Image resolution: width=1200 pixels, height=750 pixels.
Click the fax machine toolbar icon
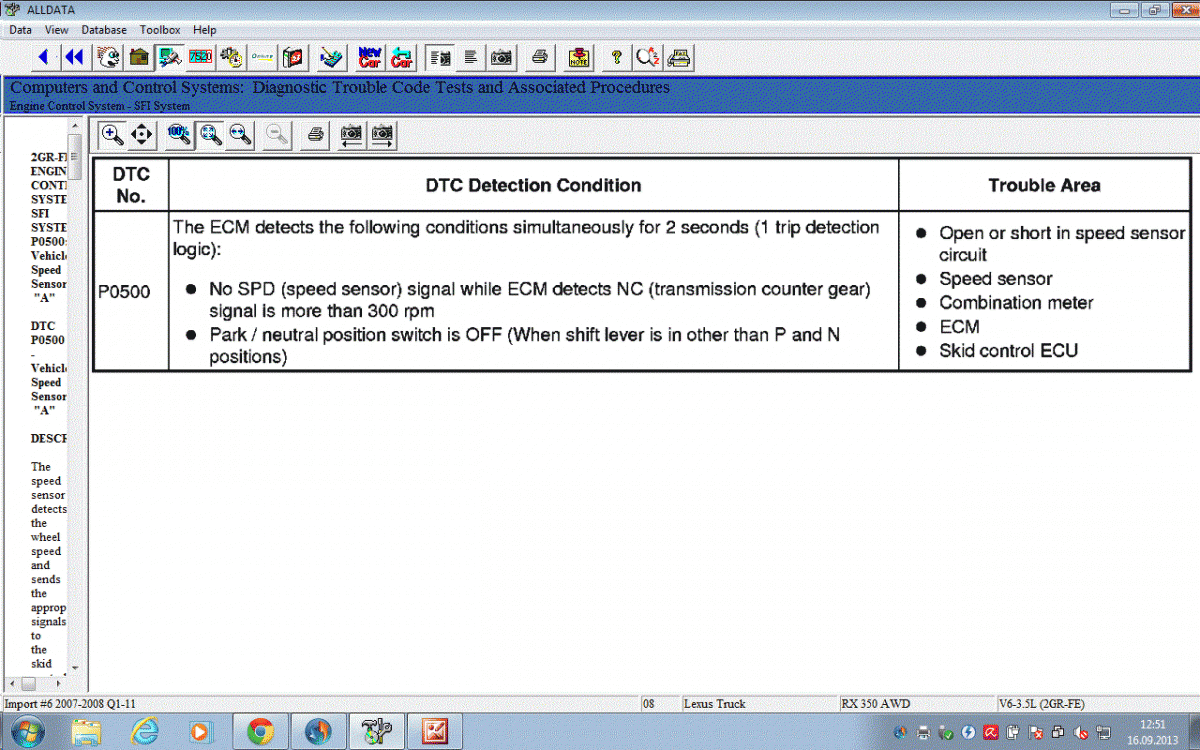click(679, 57)
